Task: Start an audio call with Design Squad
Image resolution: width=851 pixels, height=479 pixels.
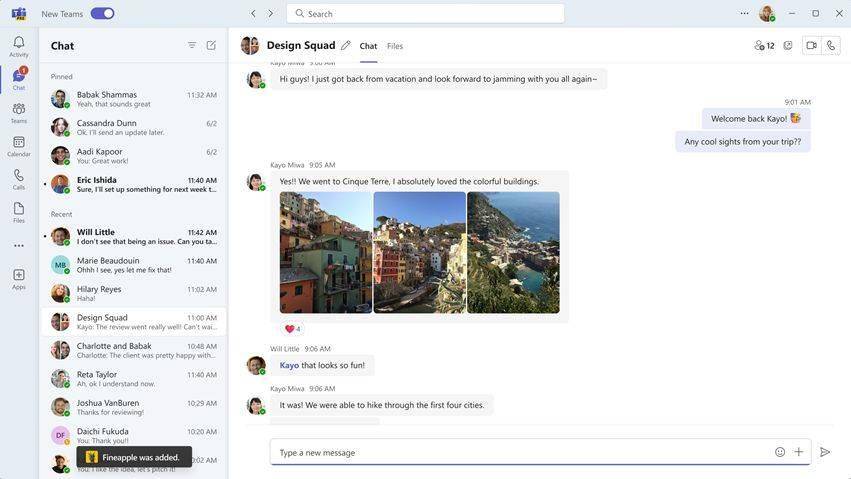Action: point(831,46)
